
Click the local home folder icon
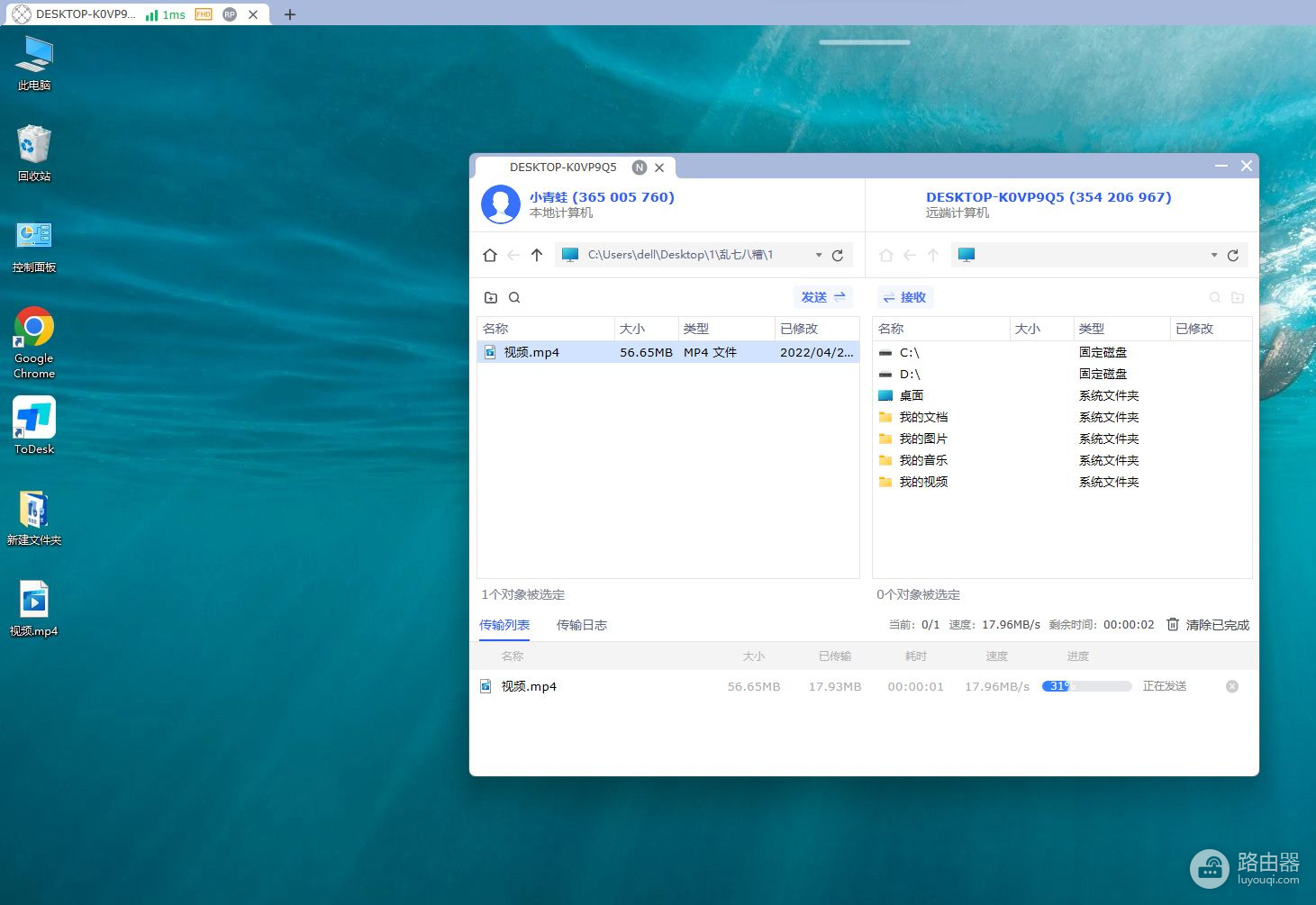490,256
